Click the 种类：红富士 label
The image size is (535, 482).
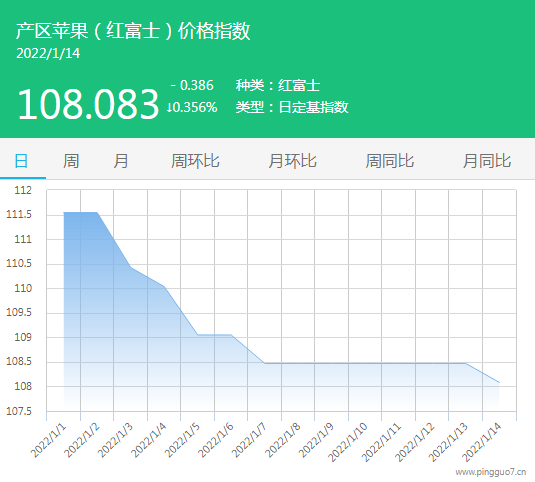click(x=277, y=85)
